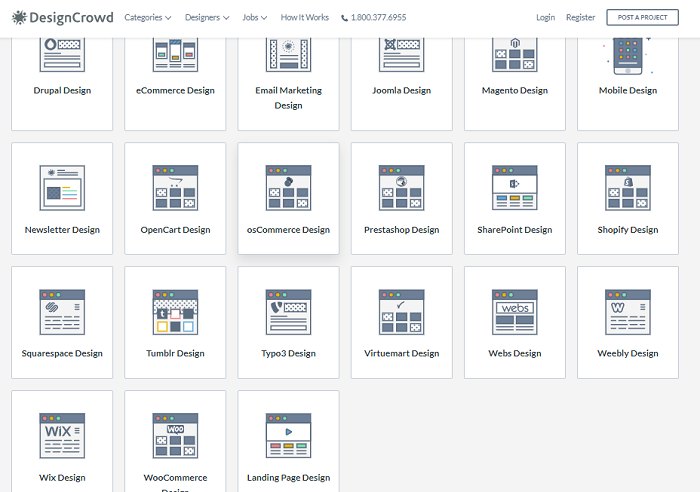This screenshot has width=700, height=492.
Task: Open the Newsletter Design icon
Action: 62,188
